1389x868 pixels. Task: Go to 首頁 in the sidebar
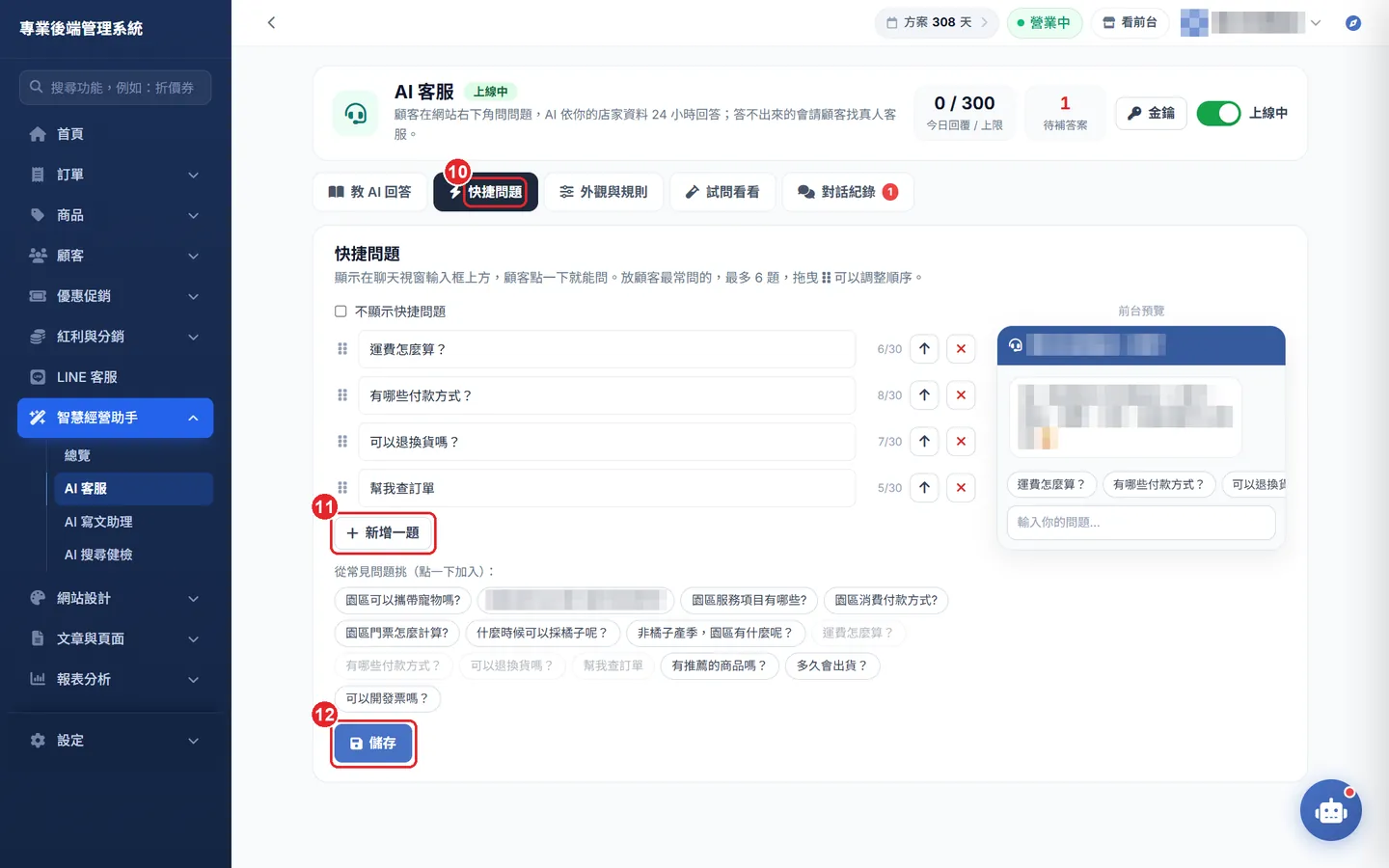click(116, 134)
